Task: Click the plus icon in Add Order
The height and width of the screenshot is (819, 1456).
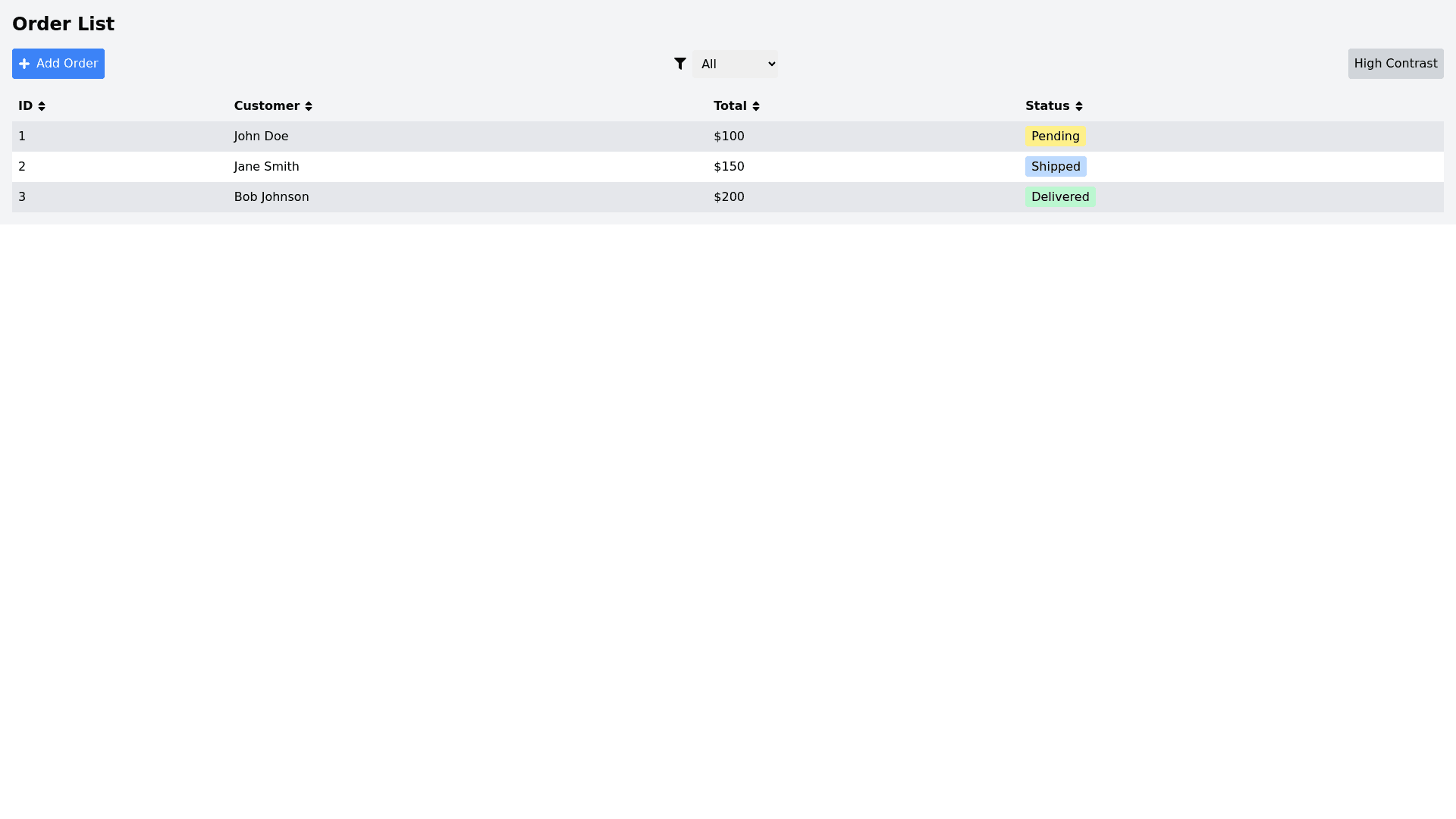Action: coord(24,64)
